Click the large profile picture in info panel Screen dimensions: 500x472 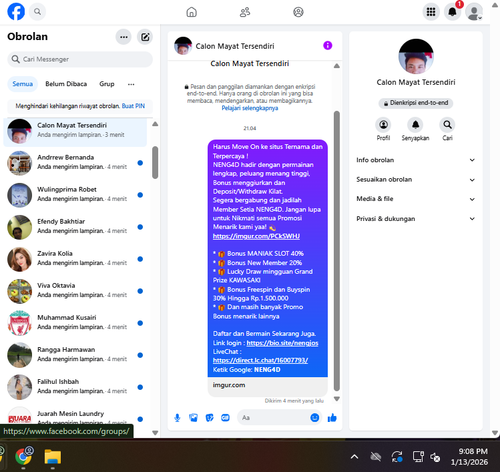[416, 56]
